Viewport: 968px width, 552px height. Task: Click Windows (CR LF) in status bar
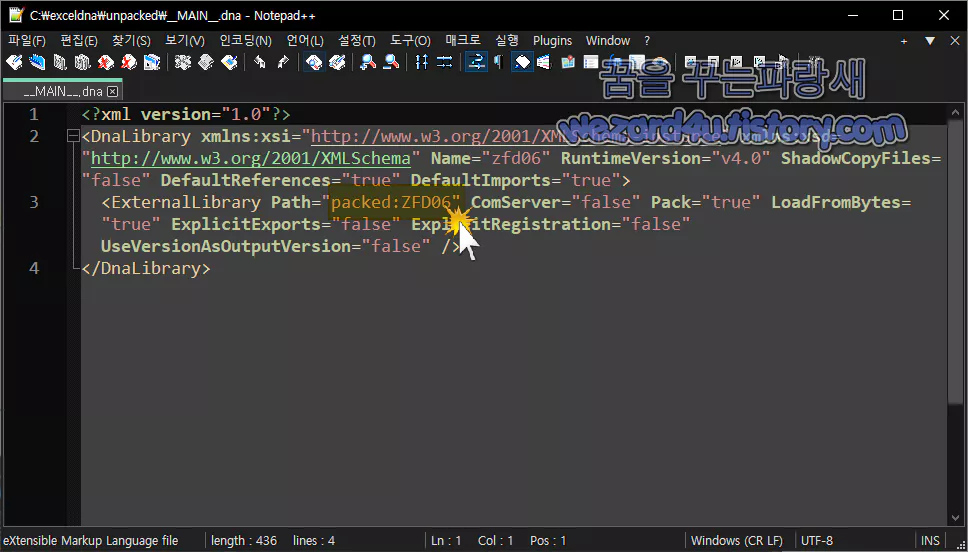coord(737,540)
